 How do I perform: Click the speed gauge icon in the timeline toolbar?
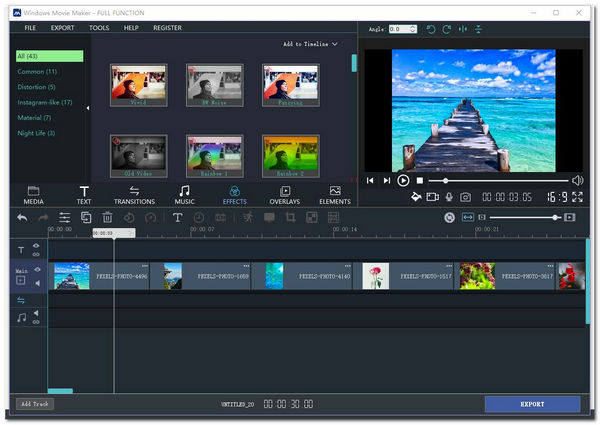(150, 218)
